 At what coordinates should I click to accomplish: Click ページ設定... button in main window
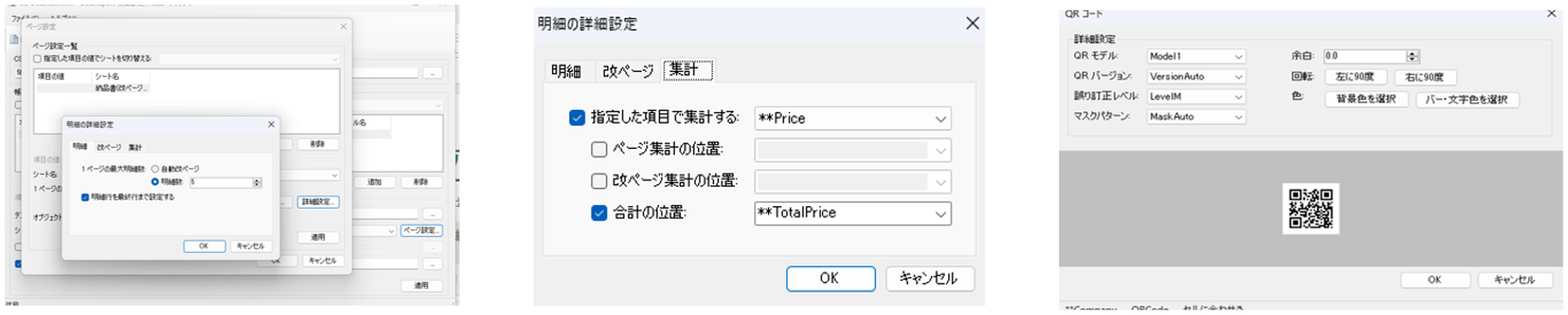coord(421,231)
